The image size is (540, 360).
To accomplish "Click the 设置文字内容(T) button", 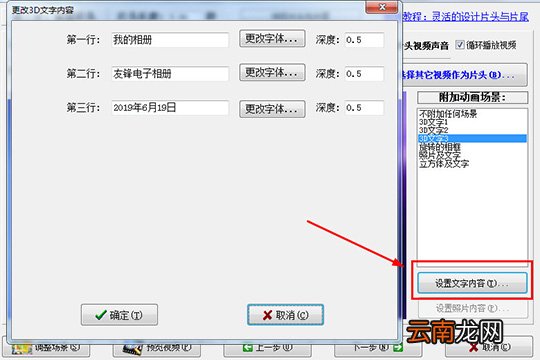I will pyautogui.click(x=472, y=283).
